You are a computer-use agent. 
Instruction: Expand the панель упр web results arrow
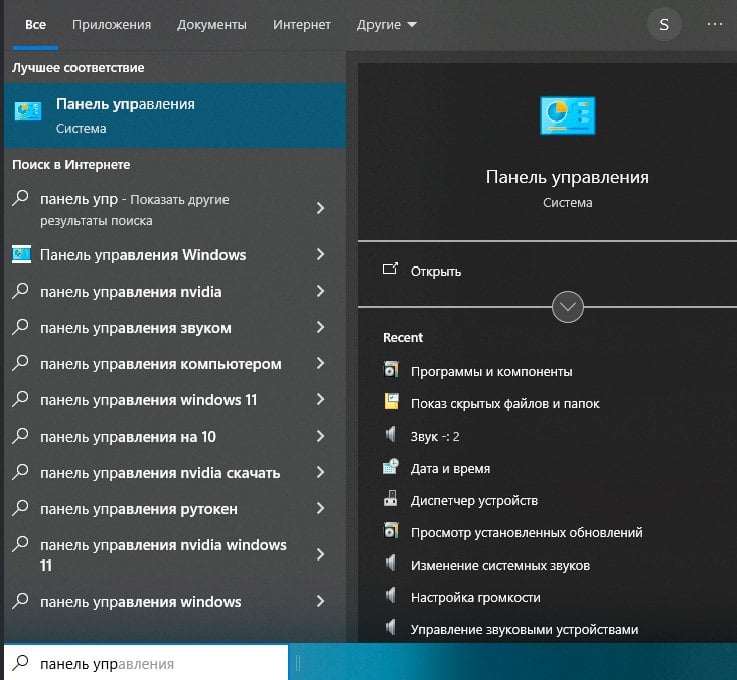pyautogui.click(x=321, y=208)
